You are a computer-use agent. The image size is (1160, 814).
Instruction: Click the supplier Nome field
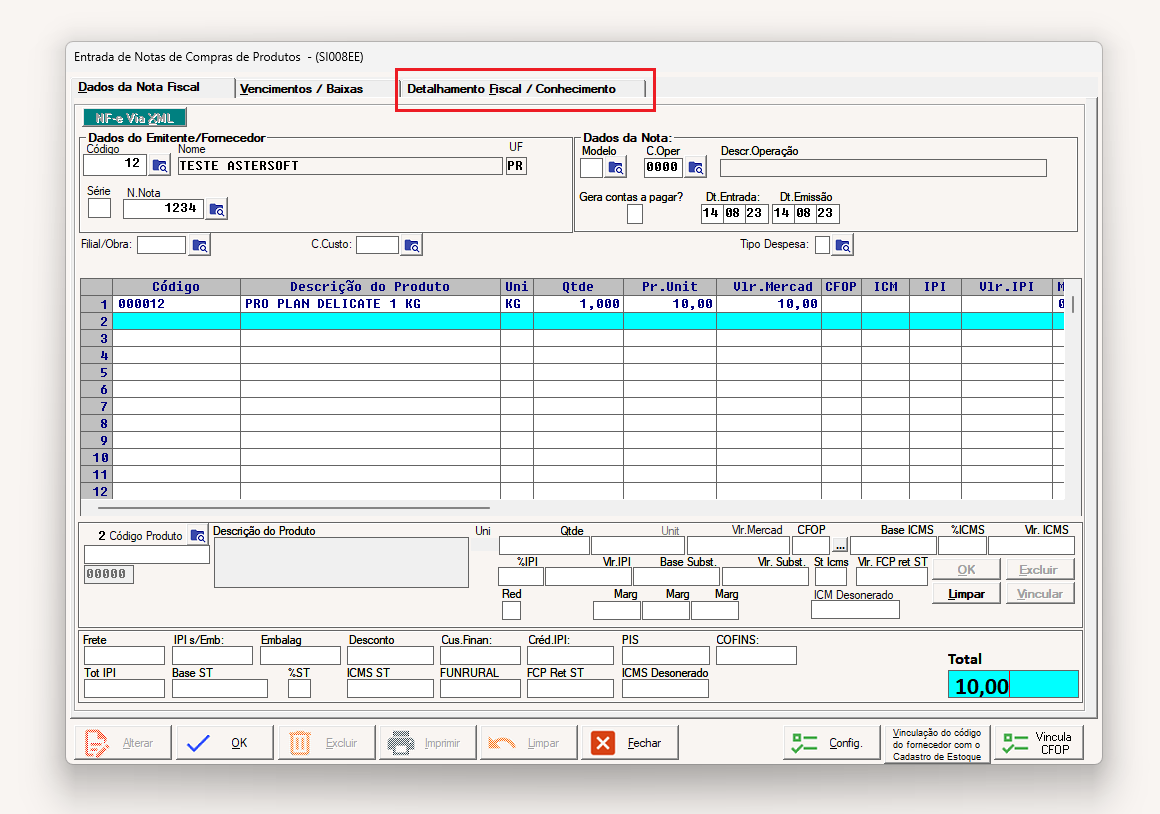click(x=340, y=166)
